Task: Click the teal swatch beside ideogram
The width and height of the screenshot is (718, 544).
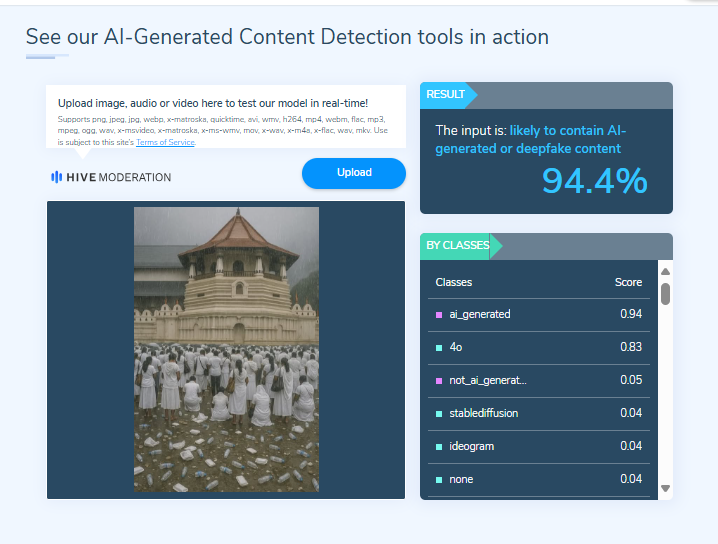Action: 439,447
